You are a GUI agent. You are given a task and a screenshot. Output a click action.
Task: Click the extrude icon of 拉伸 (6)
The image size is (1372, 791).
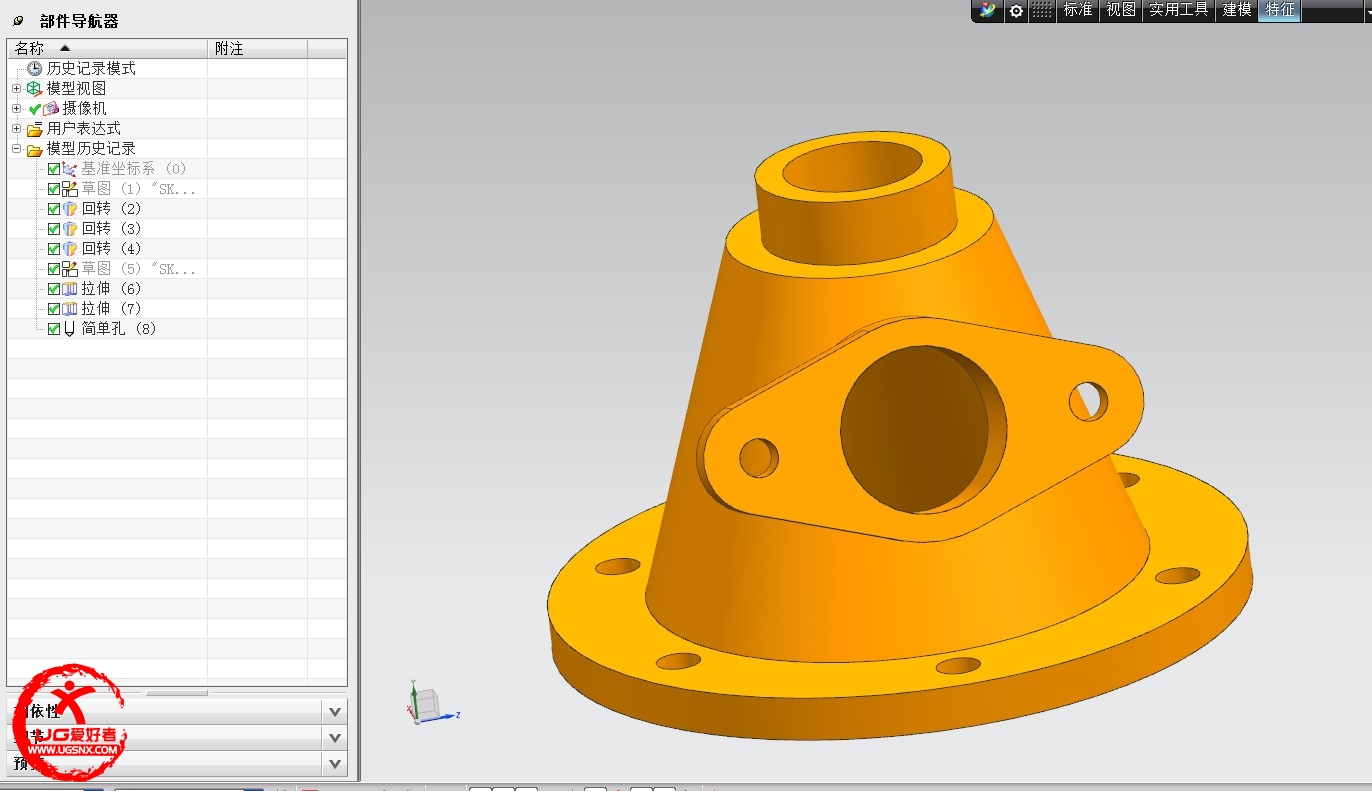tap(70, 289)
